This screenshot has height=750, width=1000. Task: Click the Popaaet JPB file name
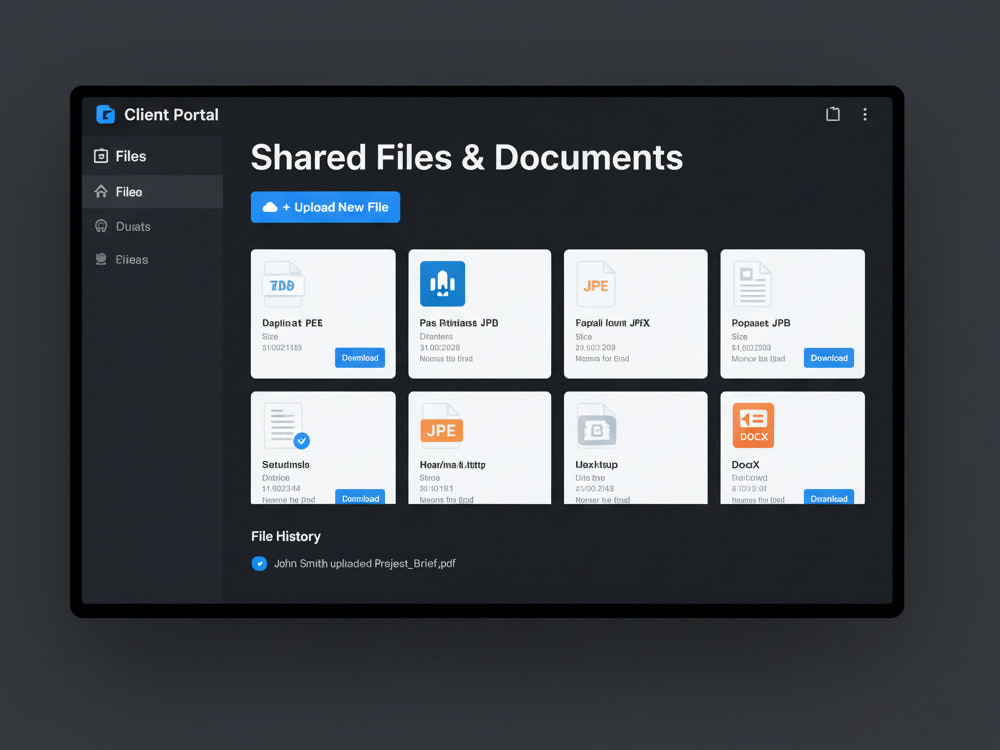tap(761, 323)
